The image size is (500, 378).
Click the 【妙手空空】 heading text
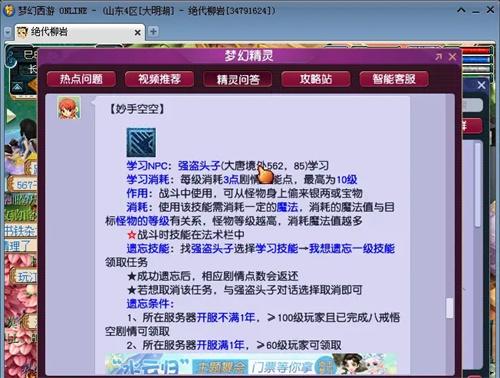pyautogui.click(x=137, y=109)
